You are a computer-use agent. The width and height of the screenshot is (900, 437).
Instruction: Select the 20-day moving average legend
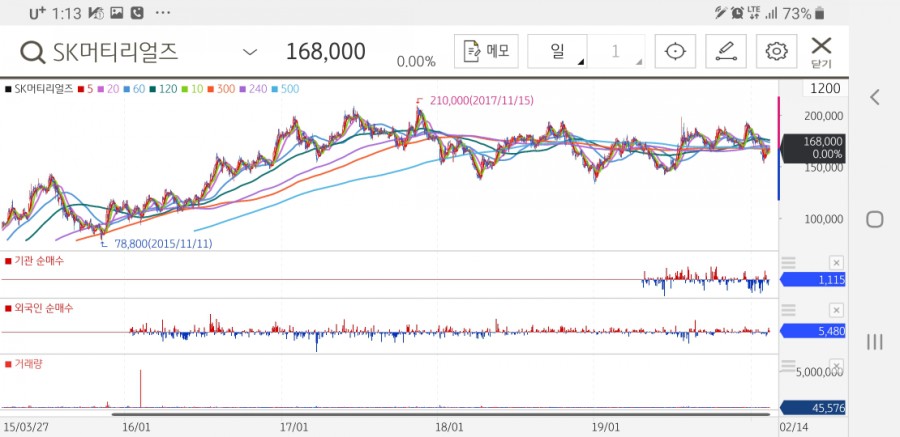click(x=106, y=89)
